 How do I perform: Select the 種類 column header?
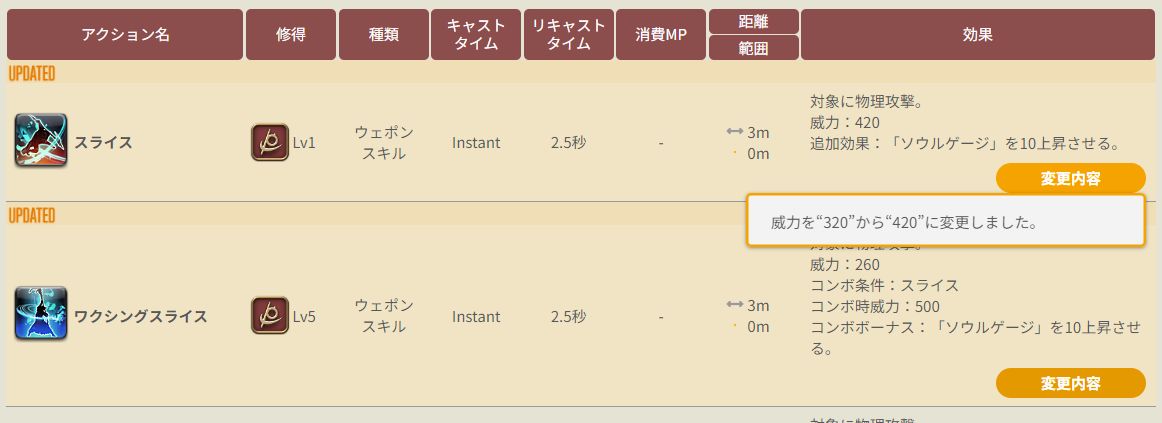(383, 35)
